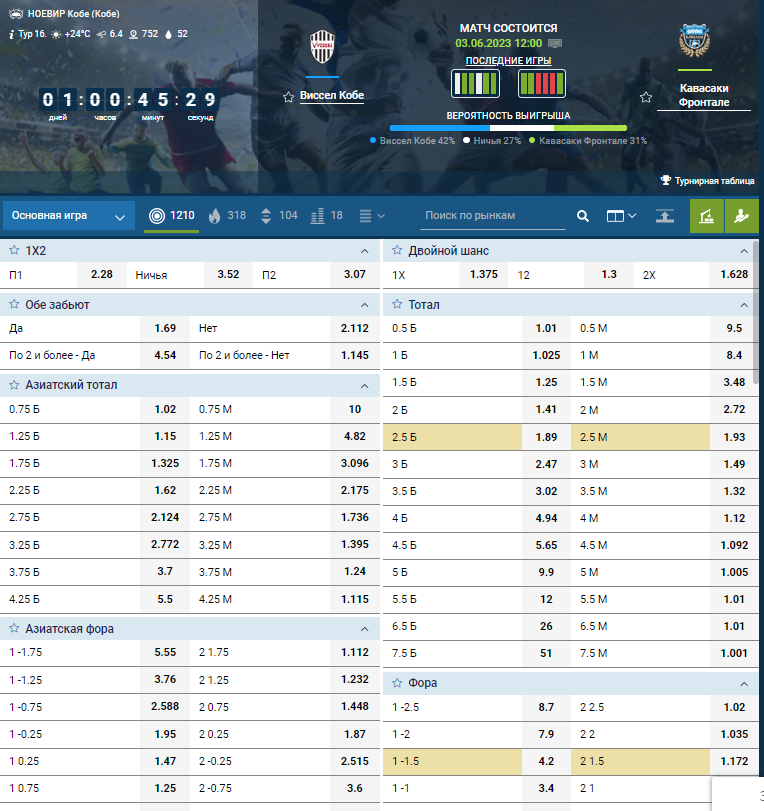Open the Основная игра dropdown

pos(69,216)
